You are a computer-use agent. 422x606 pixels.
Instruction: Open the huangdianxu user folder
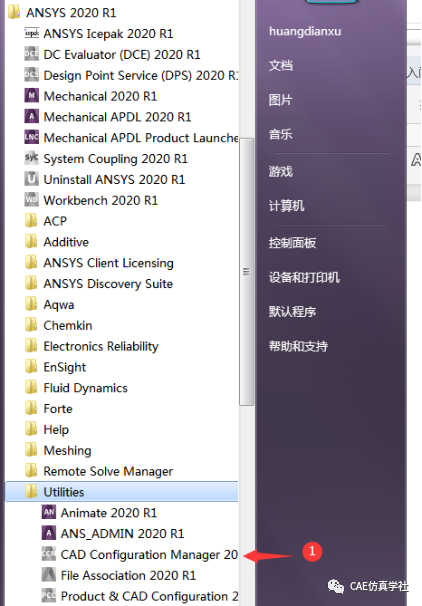pyautogui.click(x=305, y=31)
